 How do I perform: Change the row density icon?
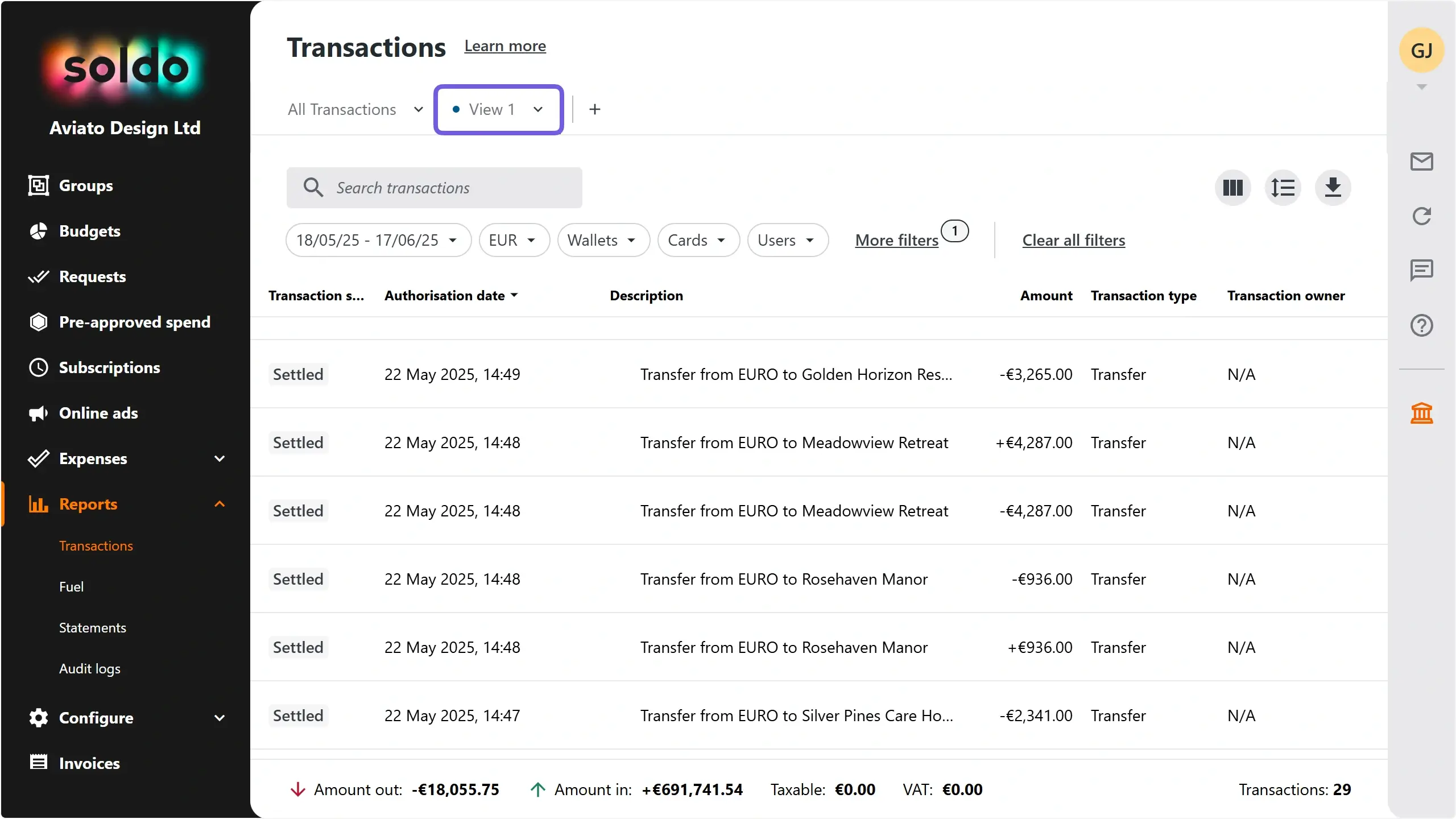pyautogui.click(x=1283, y=188)
